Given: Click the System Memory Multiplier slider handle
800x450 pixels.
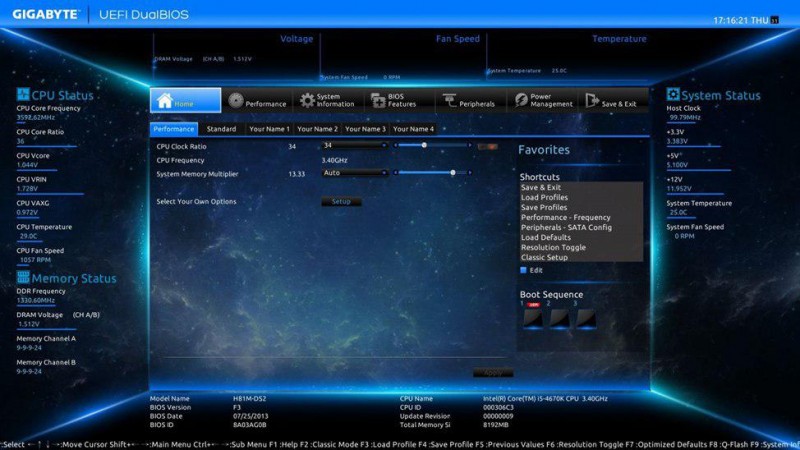Looking at the screenshot, I should point(453,173).
